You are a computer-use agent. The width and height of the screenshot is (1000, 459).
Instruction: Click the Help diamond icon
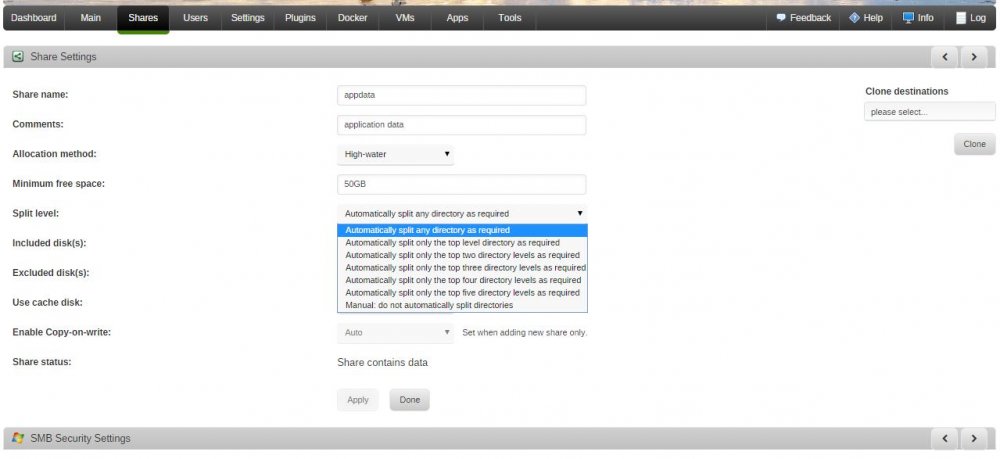[x=855, y=18]
